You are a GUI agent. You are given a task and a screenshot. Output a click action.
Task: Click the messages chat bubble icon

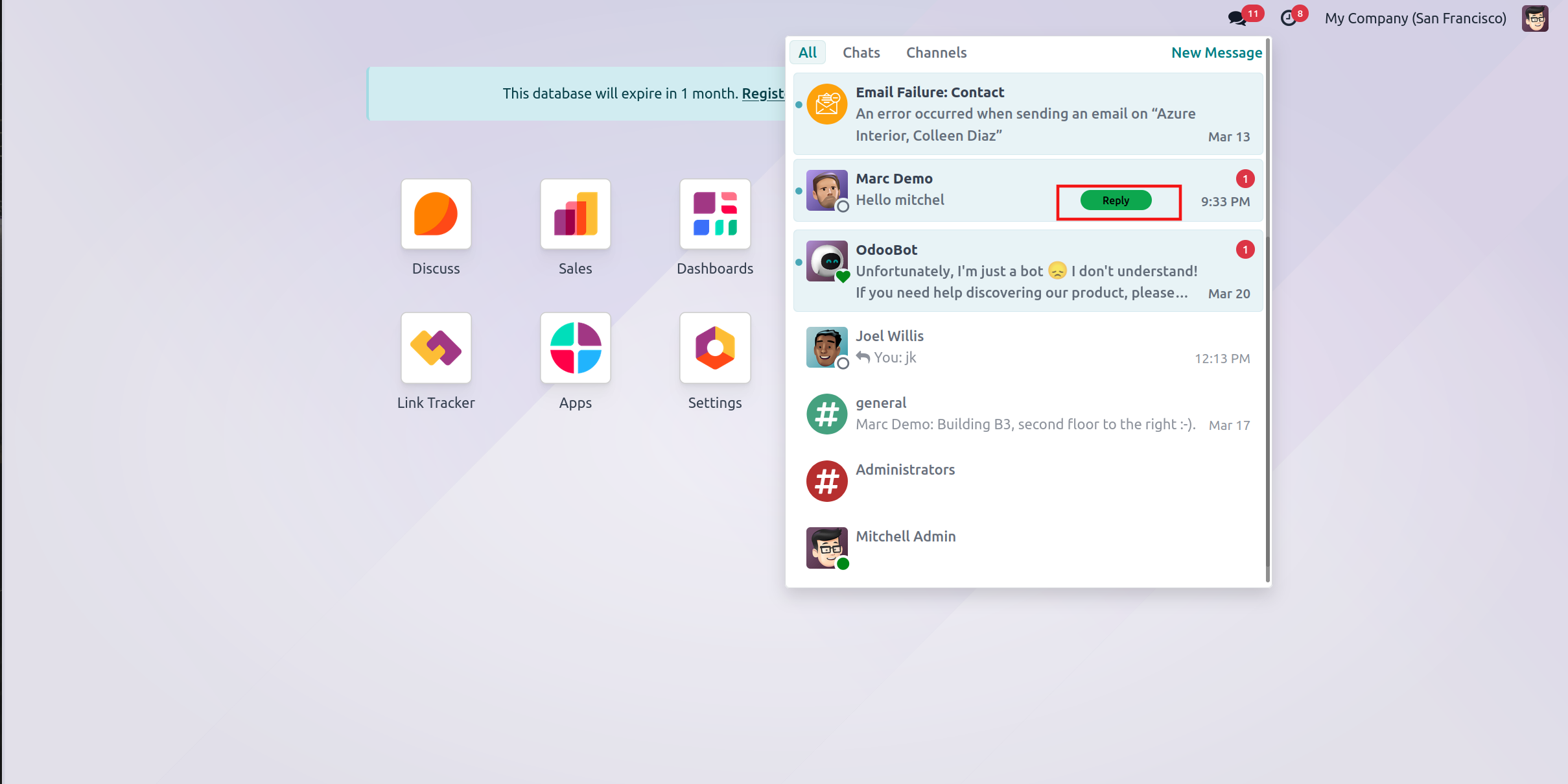point(1237,18)
